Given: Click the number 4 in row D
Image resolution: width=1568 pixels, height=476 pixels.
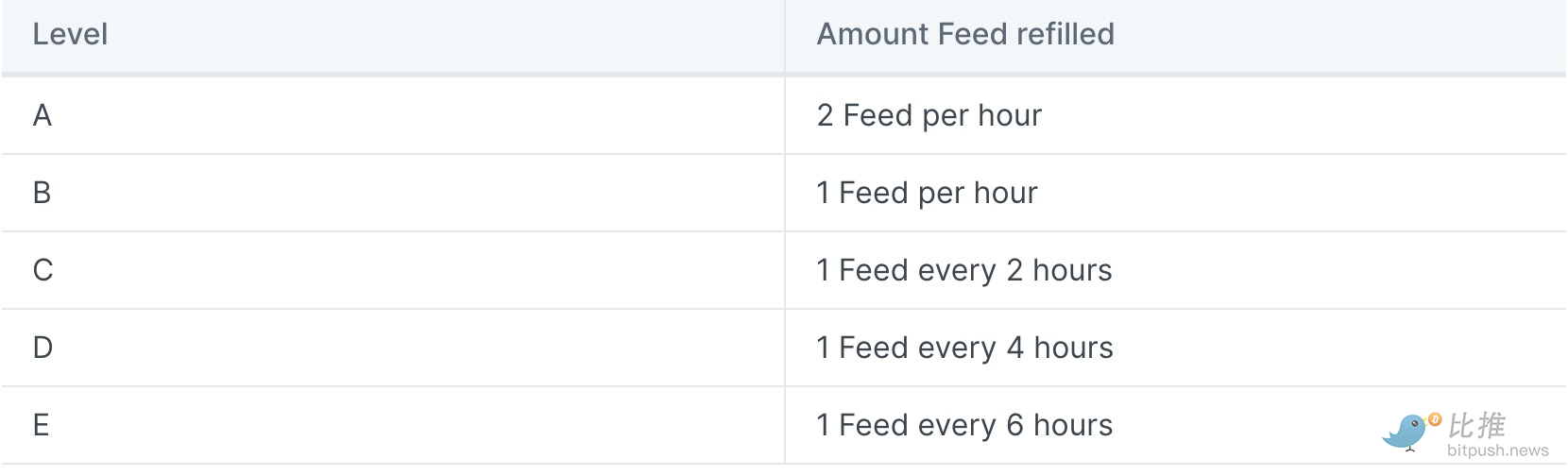Looking at the screenshot, I should pos(1015,348).
